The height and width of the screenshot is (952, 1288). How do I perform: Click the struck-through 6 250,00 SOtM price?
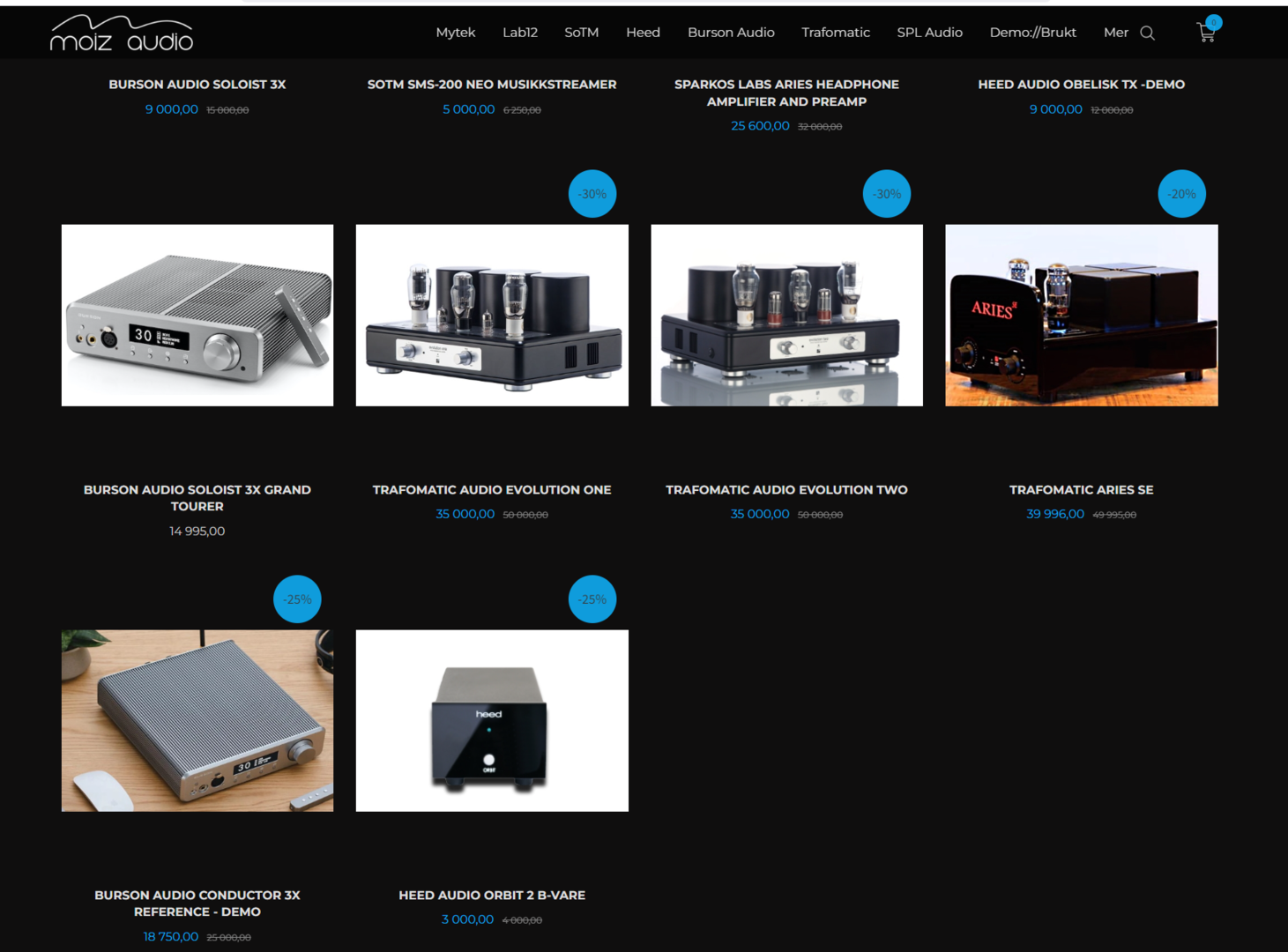pos(522,111)
